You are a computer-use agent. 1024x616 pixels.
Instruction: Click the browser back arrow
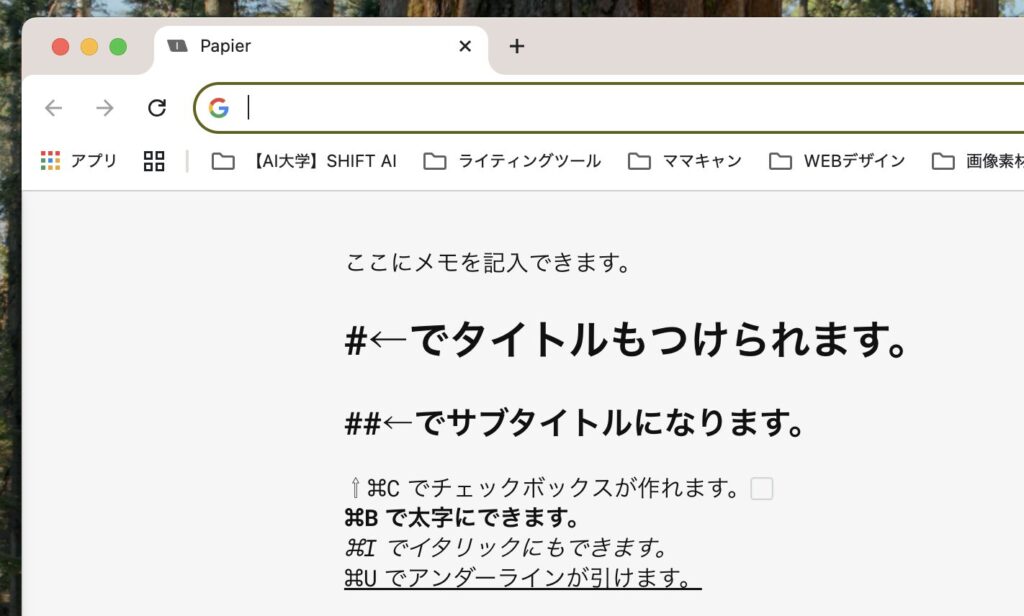point(54,108)
